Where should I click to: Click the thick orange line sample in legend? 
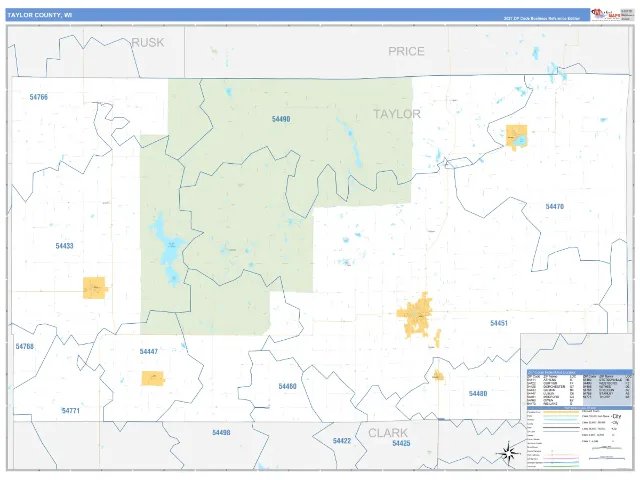pyautogui.click(x=561, y=413)
